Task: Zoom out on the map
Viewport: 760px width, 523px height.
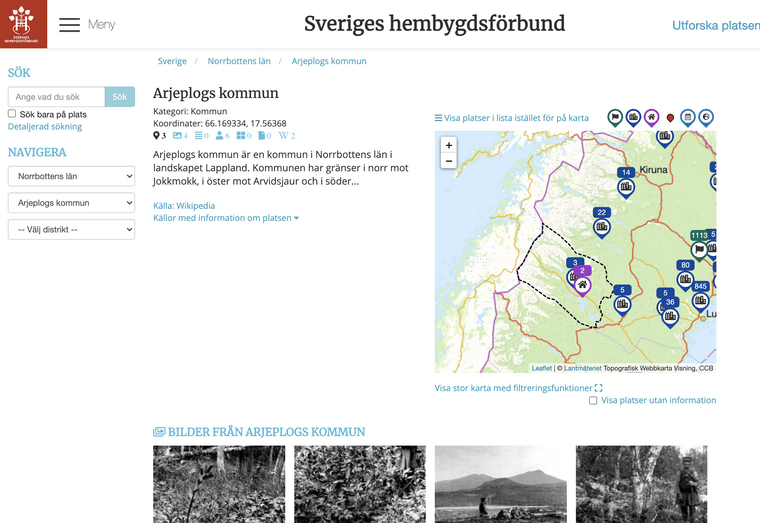Action: 449,160
